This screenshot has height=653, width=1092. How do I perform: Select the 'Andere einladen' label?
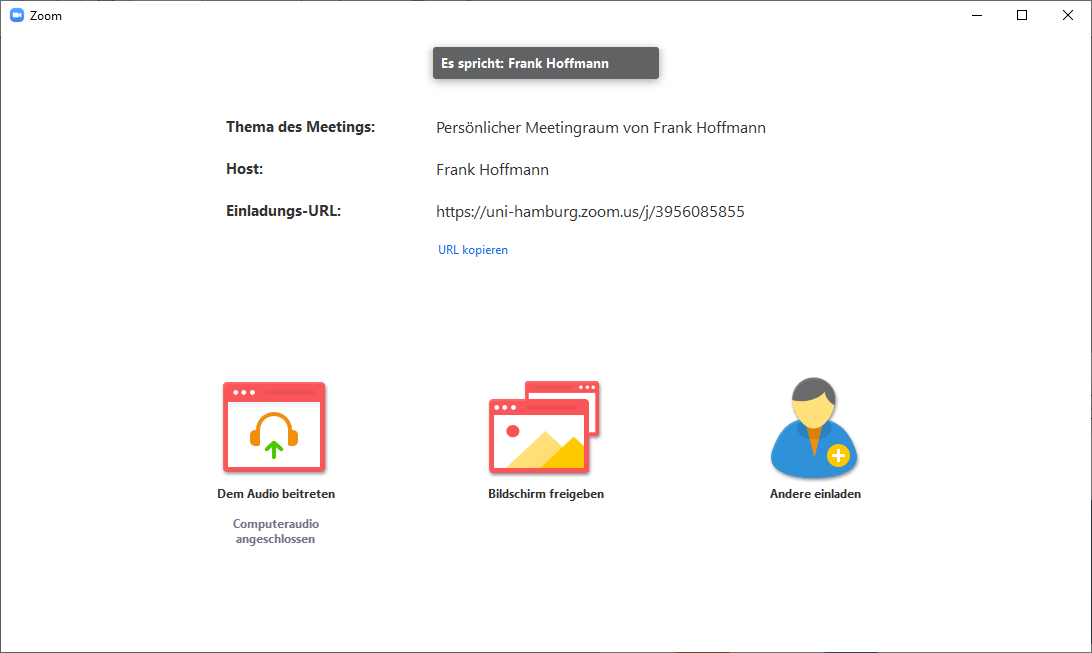click(815, 494)
